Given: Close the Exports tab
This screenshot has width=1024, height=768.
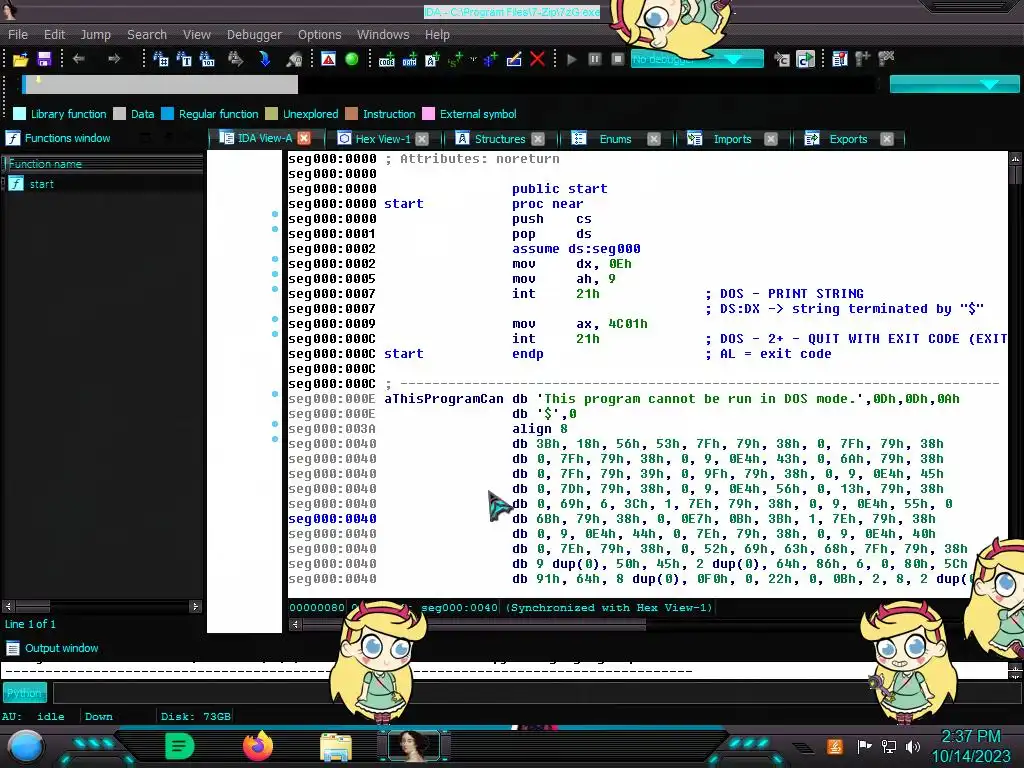Looking at the screenshot, I should pos(887,139).
